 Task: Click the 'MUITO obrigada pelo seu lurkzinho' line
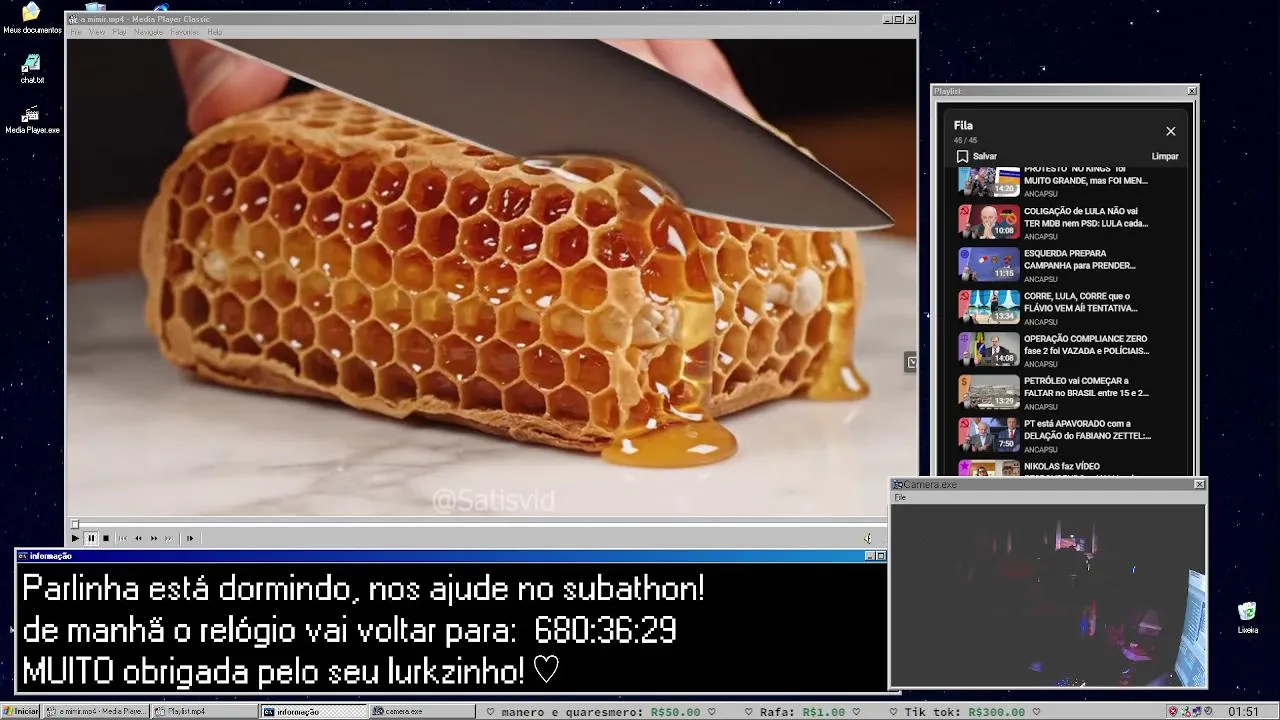[290, 671]
